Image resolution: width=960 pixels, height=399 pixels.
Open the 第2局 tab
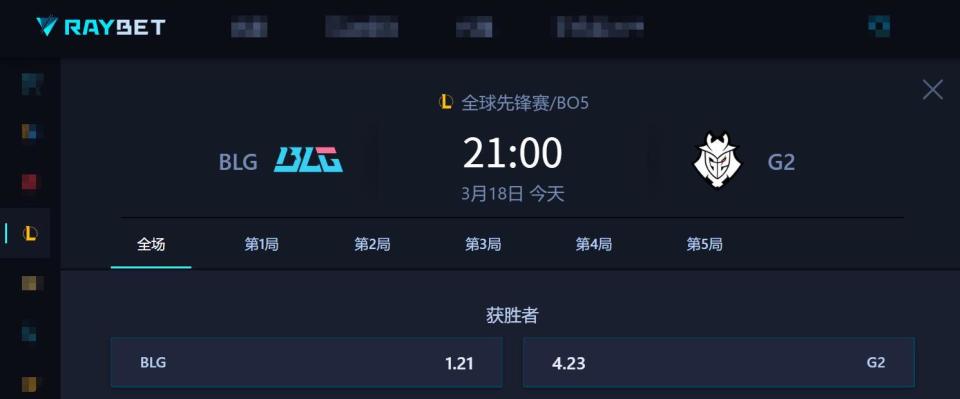372,245
